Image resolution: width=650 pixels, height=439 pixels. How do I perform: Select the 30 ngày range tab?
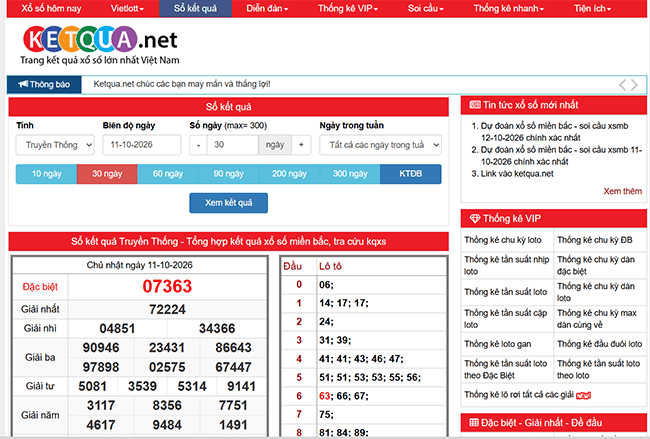pyautogui.click(x=107, y=174)
